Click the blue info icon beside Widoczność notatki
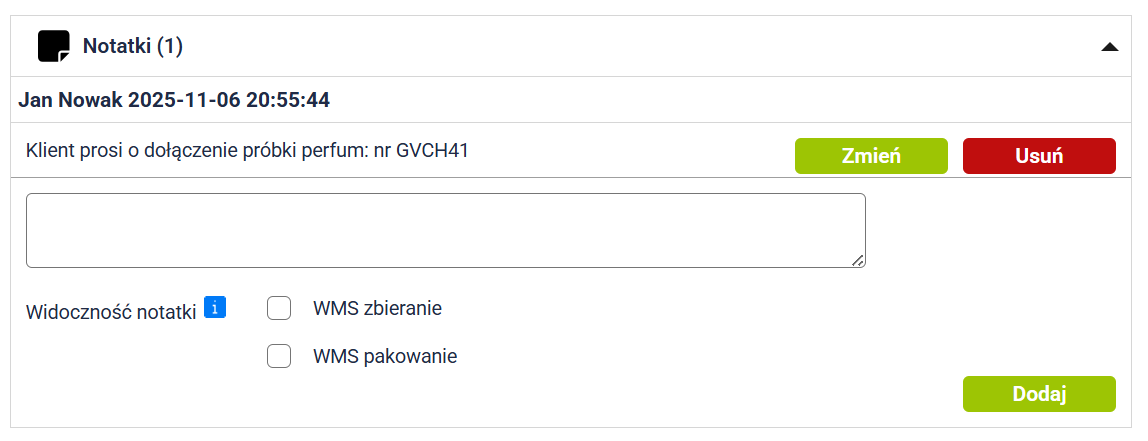This screenshot has width=1148, height=441. (x=214, y=307)
